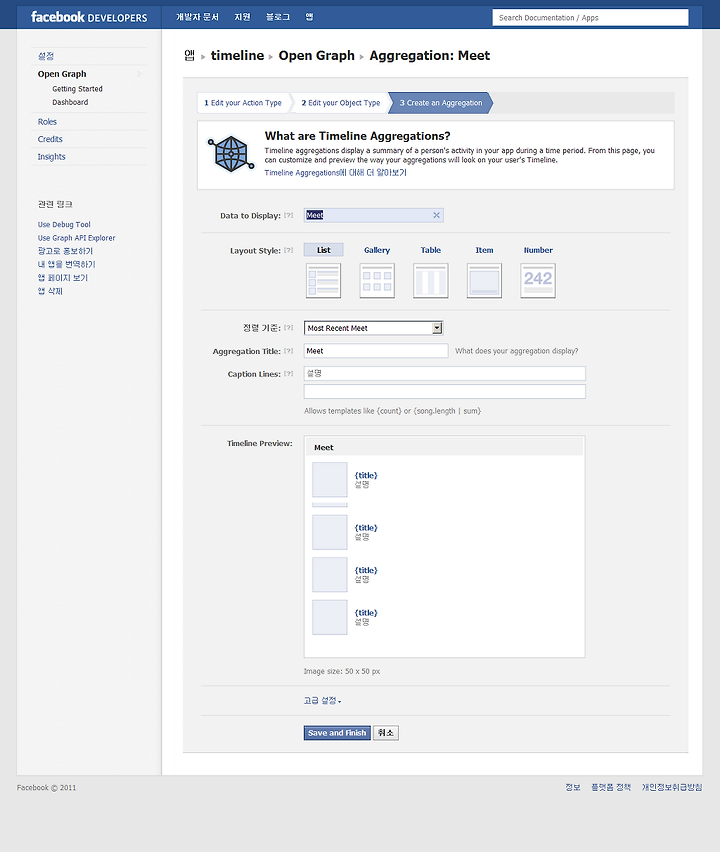Click the help [?] next to Aggregation Title
Viewport: 720px width, 852px height.
(x=289, y=351)
